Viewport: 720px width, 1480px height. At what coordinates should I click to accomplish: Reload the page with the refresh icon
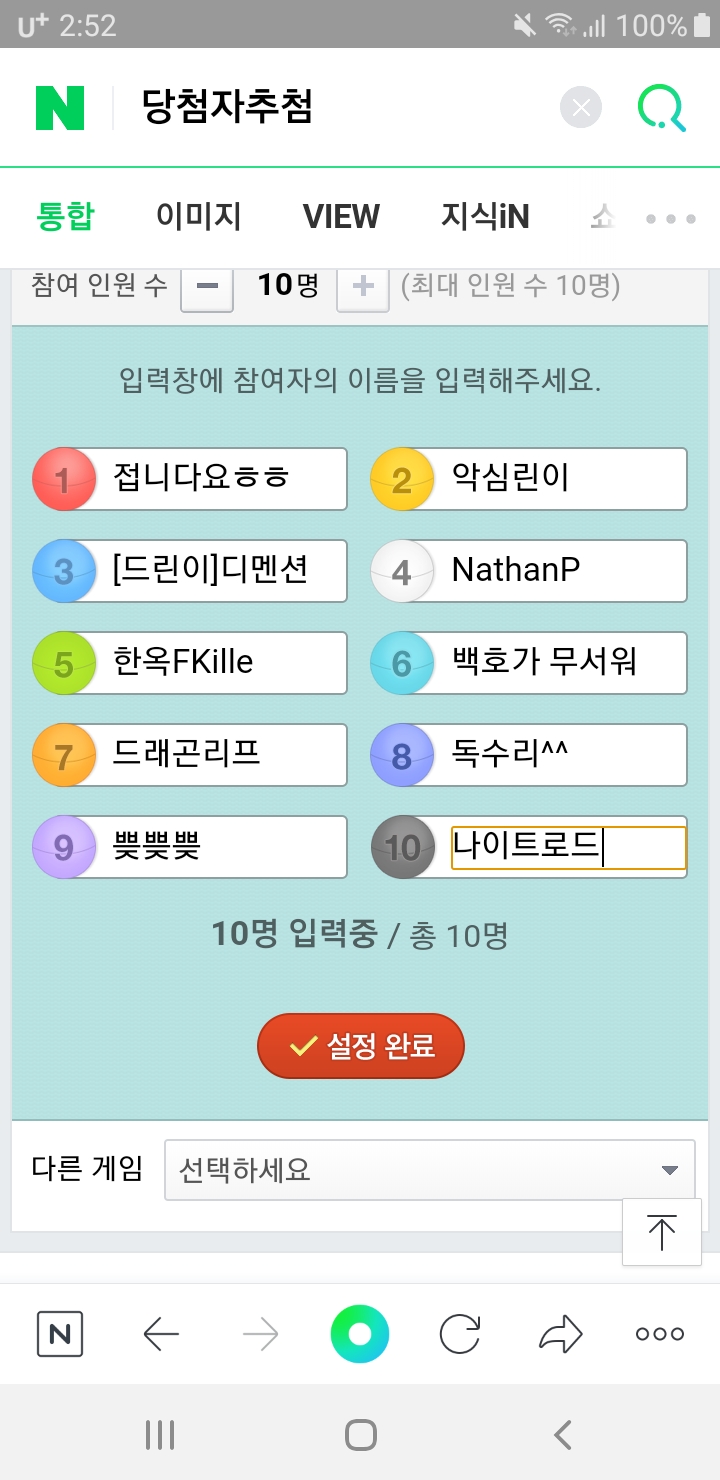click(x=460, y=1334)
